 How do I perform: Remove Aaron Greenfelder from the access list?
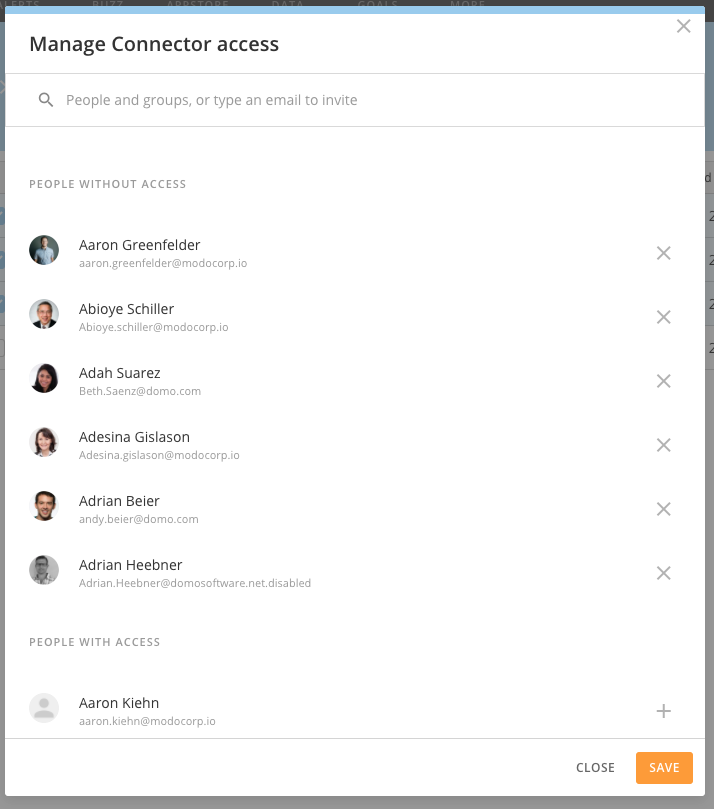[x=663, y=253]
